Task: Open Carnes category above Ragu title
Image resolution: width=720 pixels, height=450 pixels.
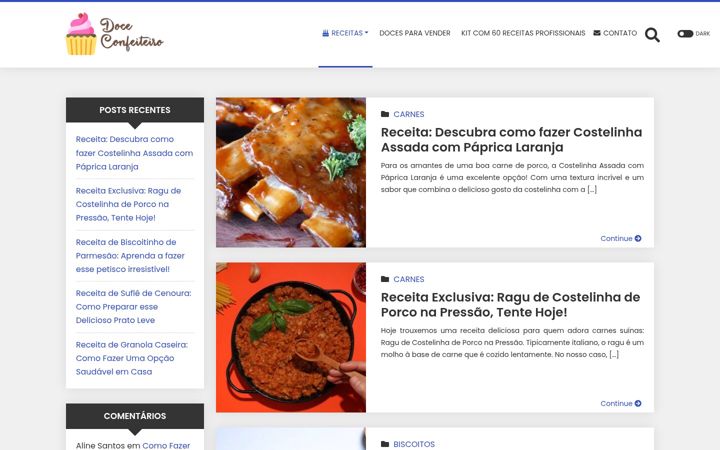Action: [409, 279]
